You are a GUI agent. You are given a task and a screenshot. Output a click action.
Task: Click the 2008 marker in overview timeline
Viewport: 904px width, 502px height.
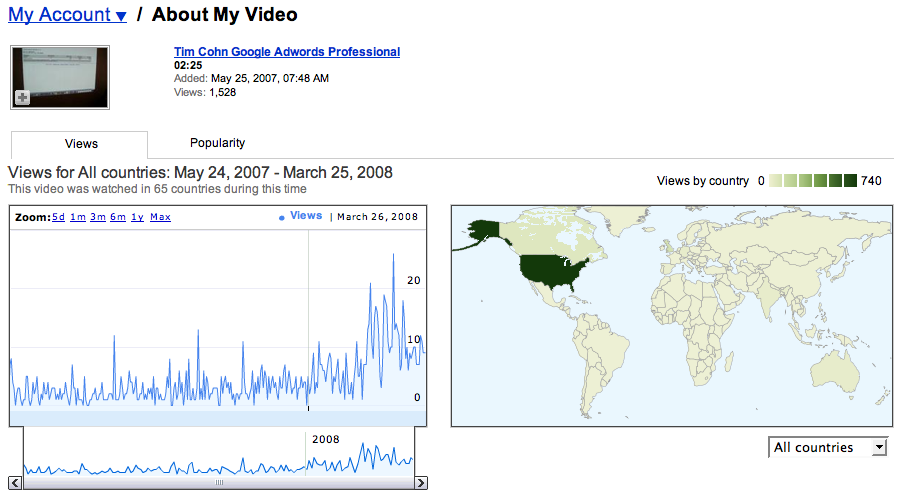point(325,439)
